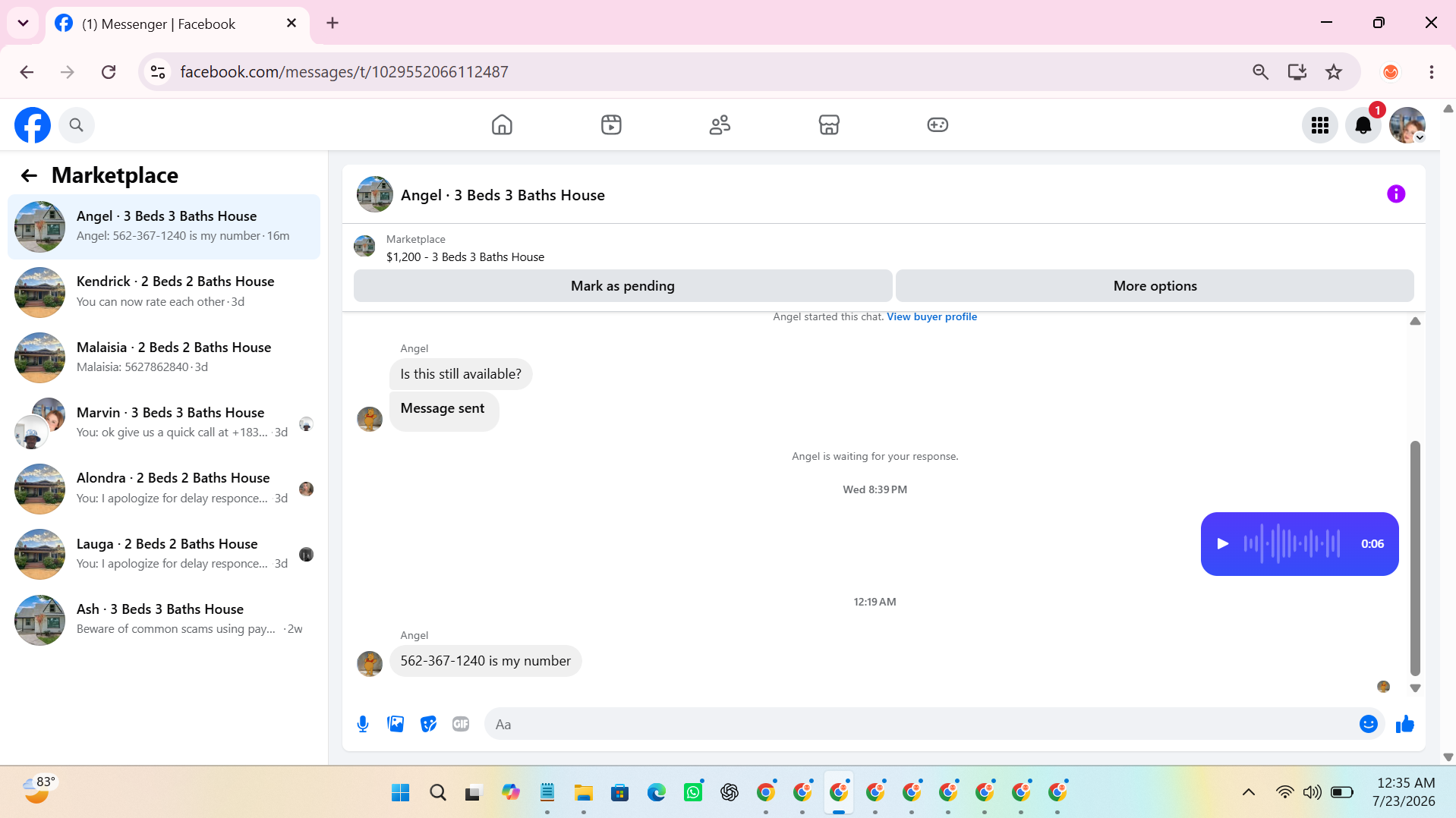Open the Chrome three-dot menu

point(1432,72)
